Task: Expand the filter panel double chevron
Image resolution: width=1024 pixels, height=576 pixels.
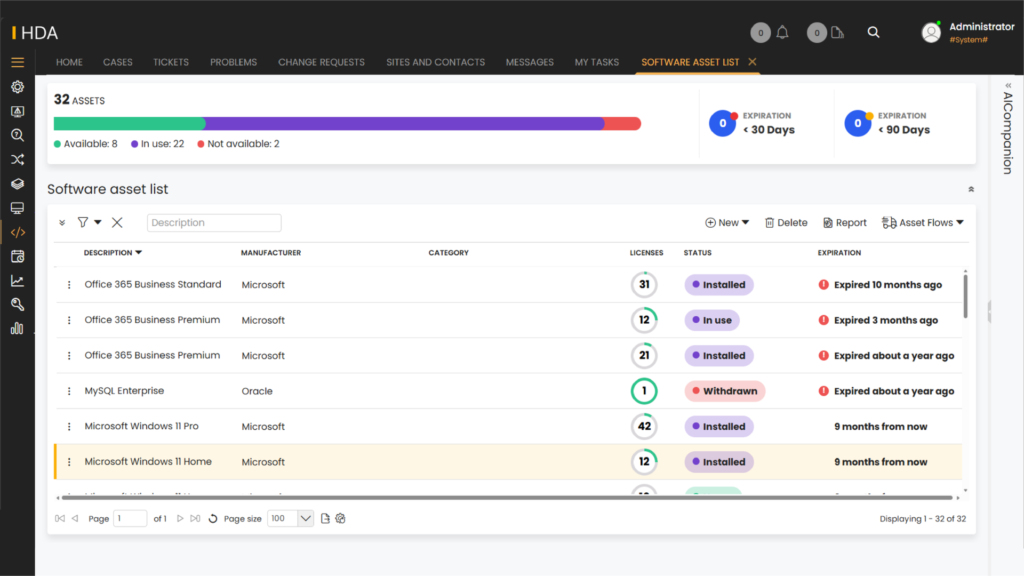Action: pyautogui.click(x=62, y=223)
